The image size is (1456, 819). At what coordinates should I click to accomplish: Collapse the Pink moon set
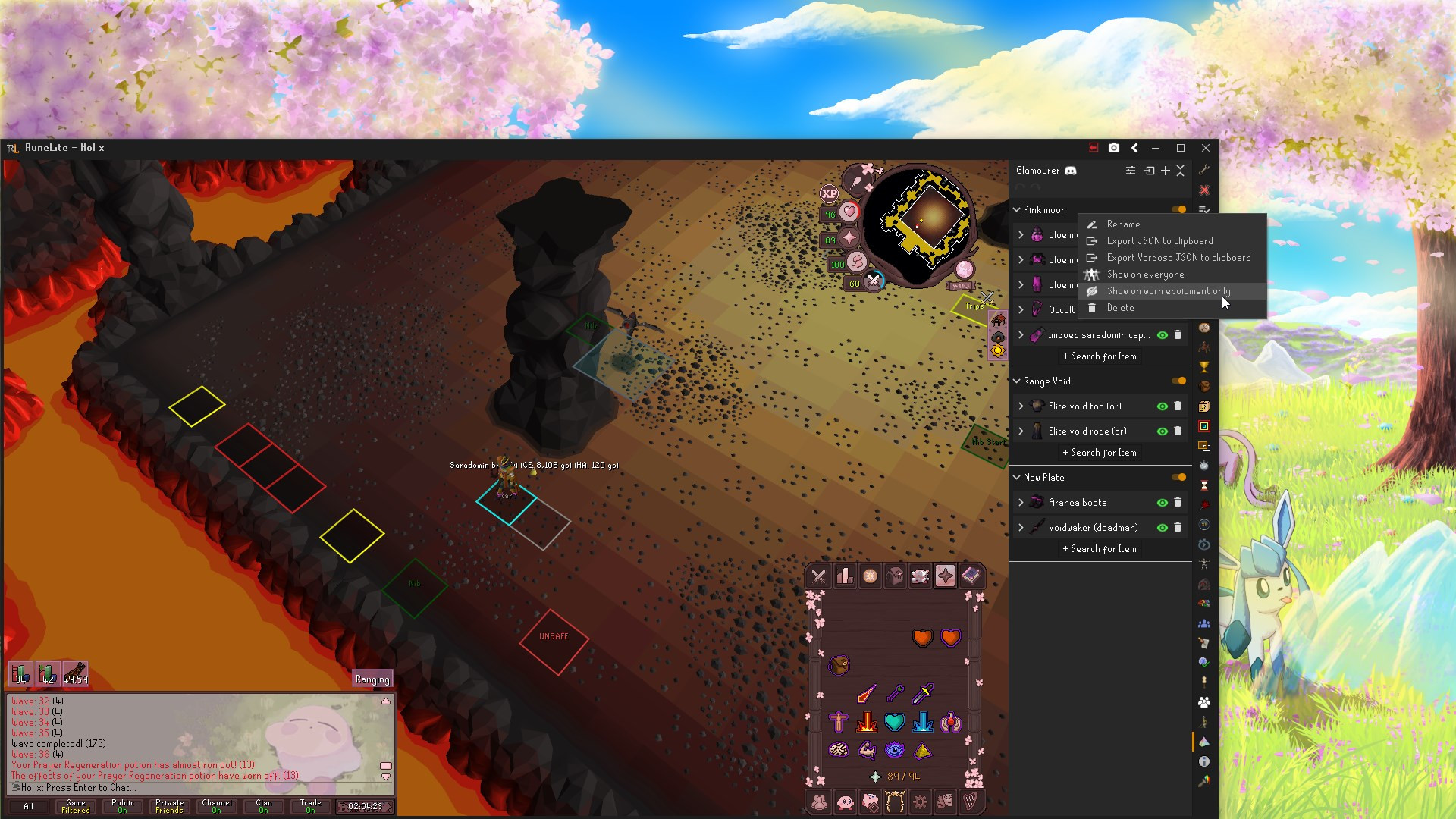click(x=1017, y=210)
